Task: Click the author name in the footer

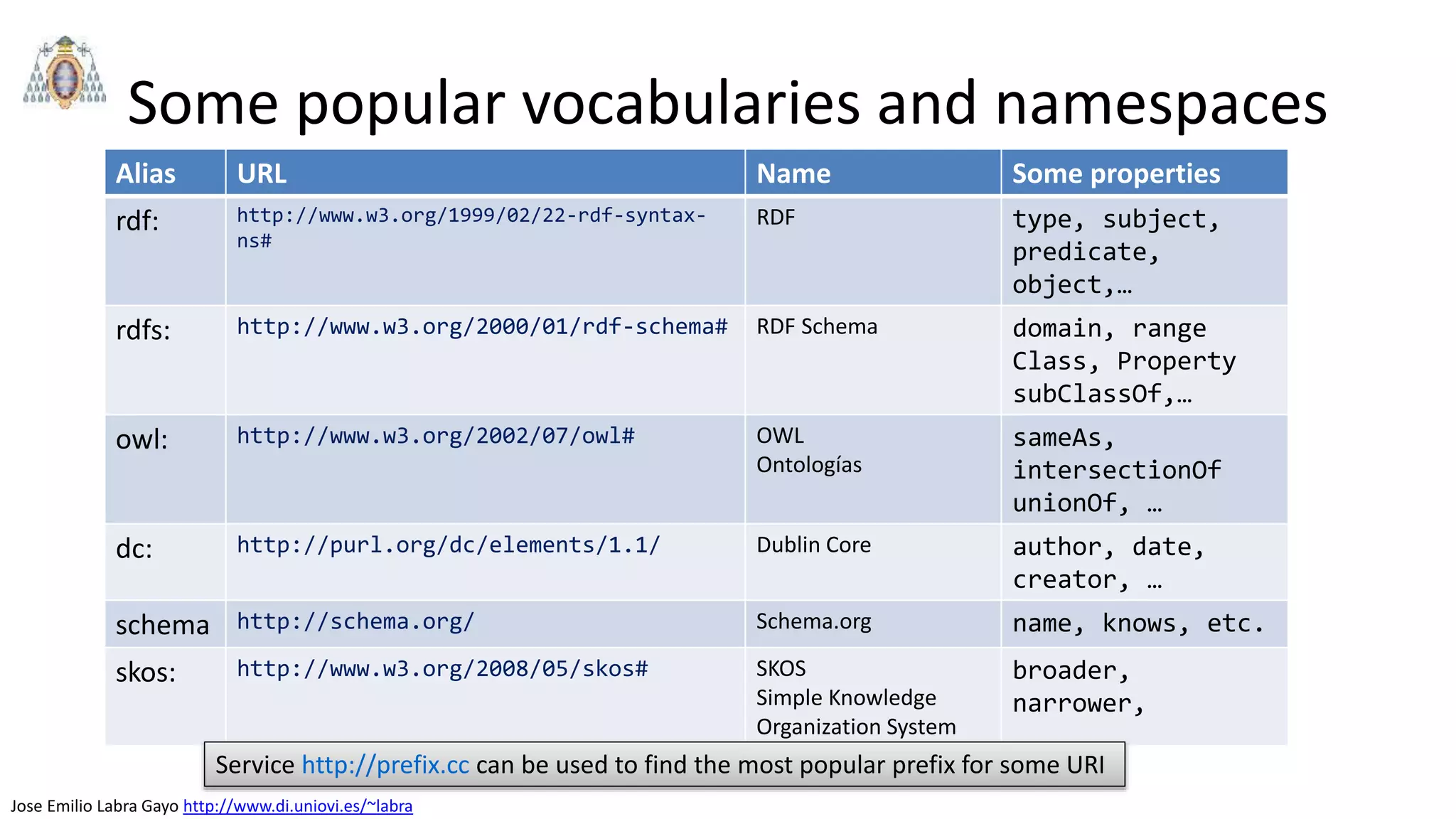Action: tap(94, 806)
